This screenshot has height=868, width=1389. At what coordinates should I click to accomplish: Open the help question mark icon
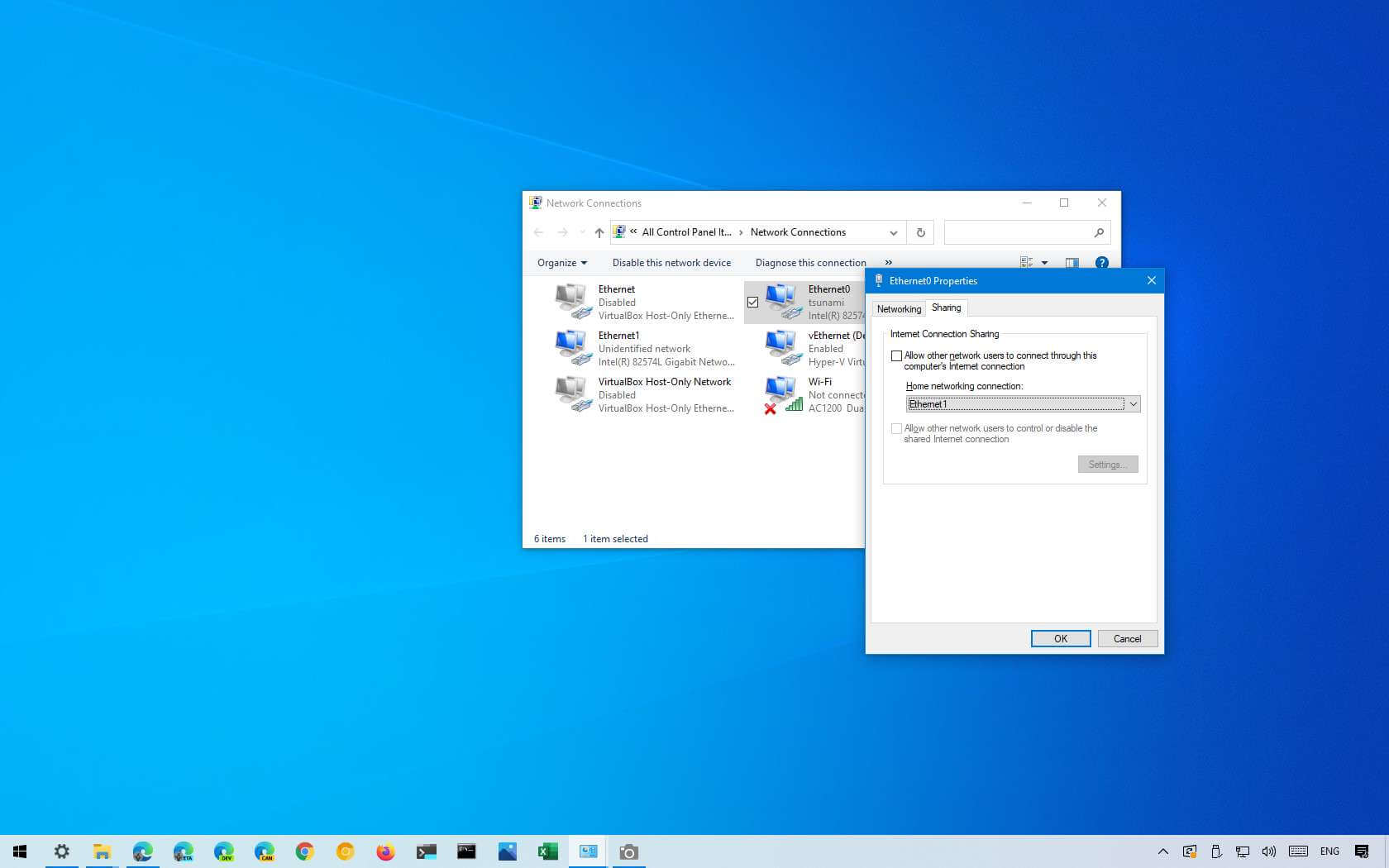tap(1101, 263)
